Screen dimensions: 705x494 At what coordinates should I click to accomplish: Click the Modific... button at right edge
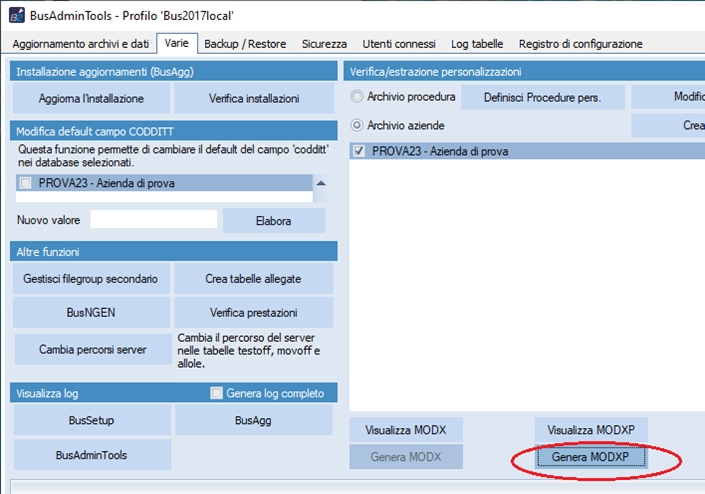[x=668, y=97]
